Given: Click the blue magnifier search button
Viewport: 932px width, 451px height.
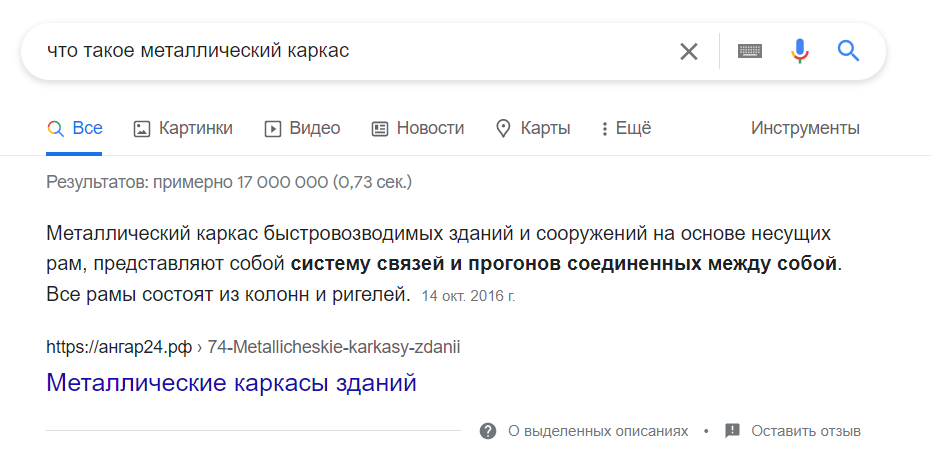Looking at the screenshot, I should (x=848, y=51).
